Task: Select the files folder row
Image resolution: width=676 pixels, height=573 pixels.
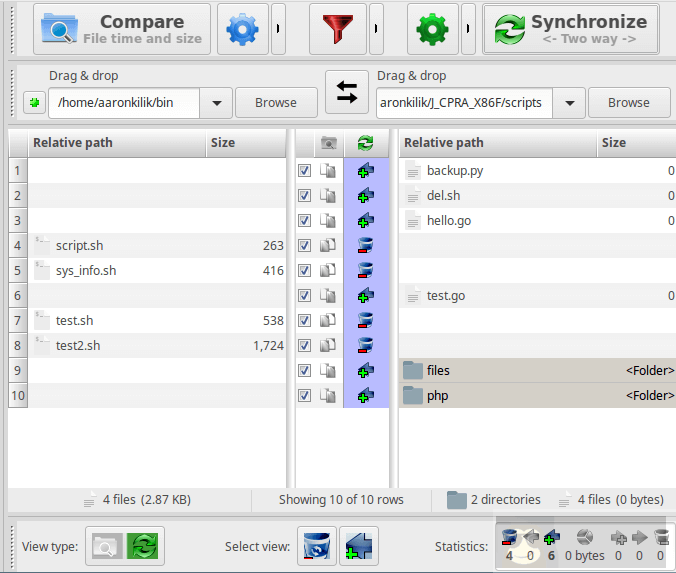Action: [537, 371]
